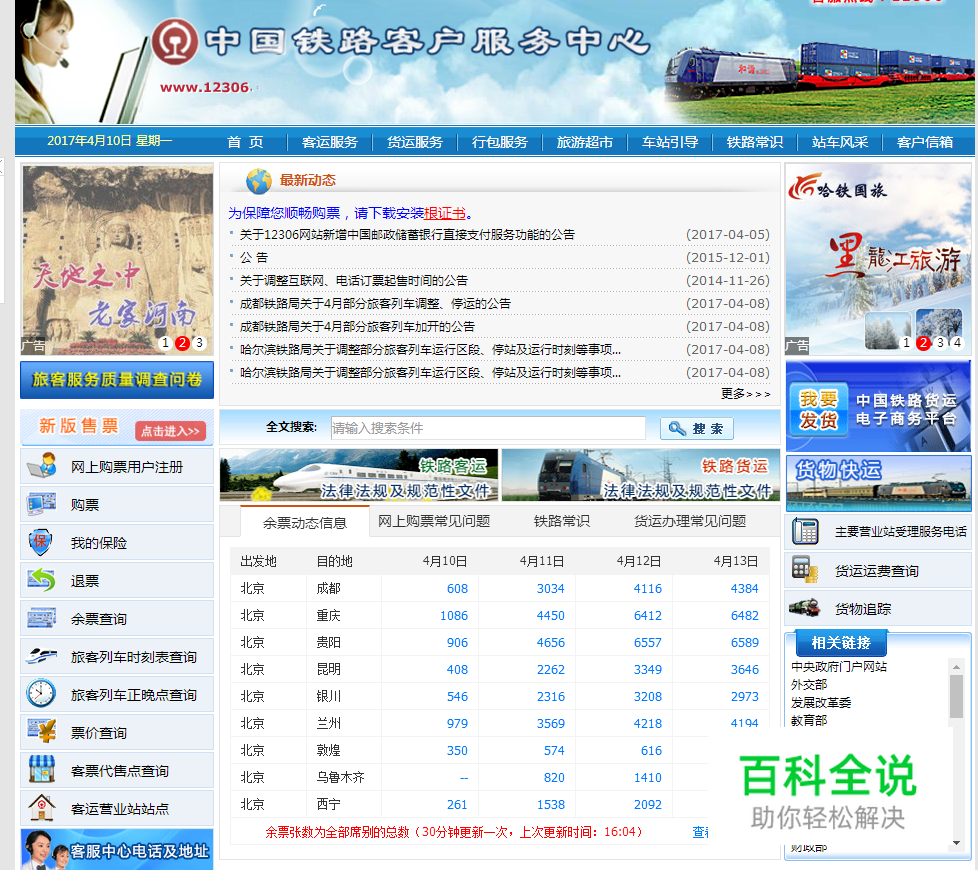
Task: Open 车站引导 navigation menu
Action: (670, 142)
